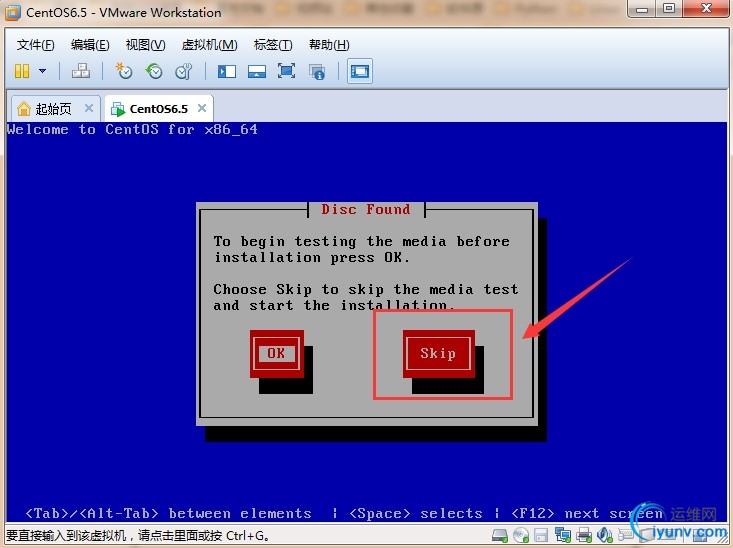The width and height of the screenshot is (733, 548).
Task: Click the 'Disc Found' dialog title
Action: point(366,209)
